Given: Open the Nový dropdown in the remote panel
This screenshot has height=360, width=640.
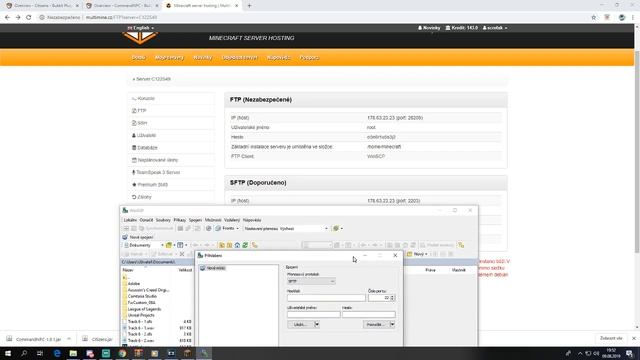Looking at the screenshot, I should point(418,254).
